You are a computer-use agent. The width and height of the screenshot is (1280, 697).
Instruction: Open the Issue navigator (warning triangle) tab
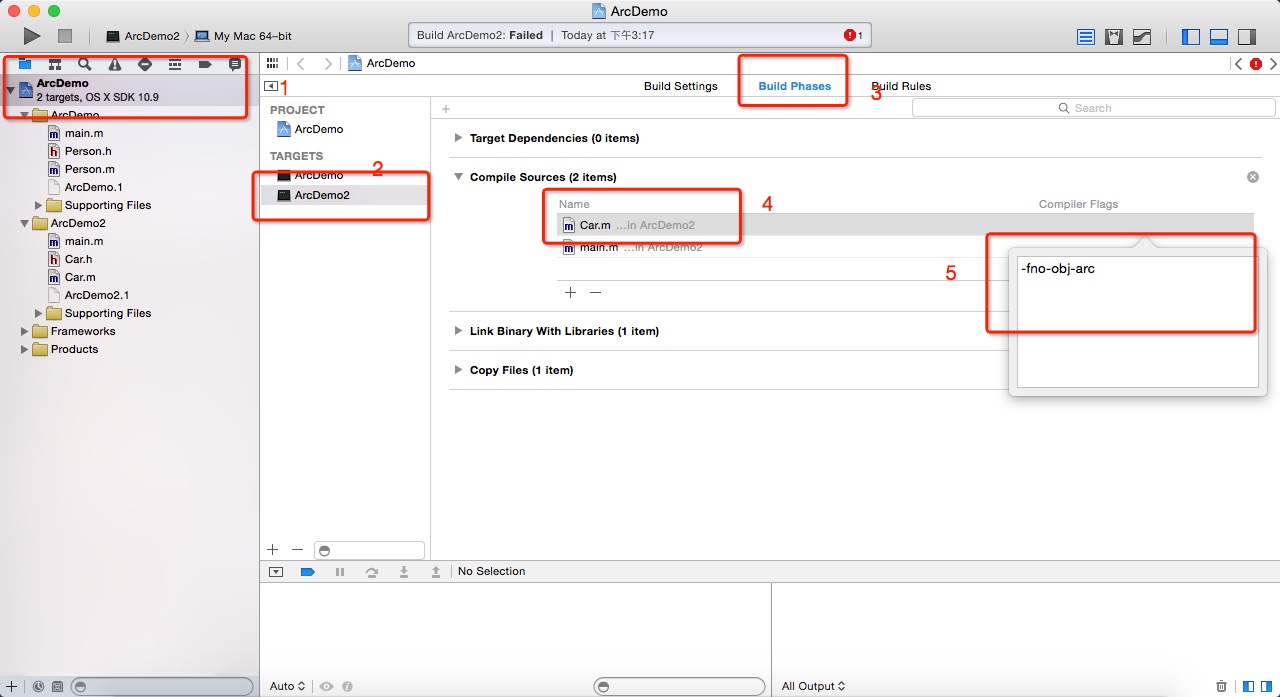tap(115, 64)
